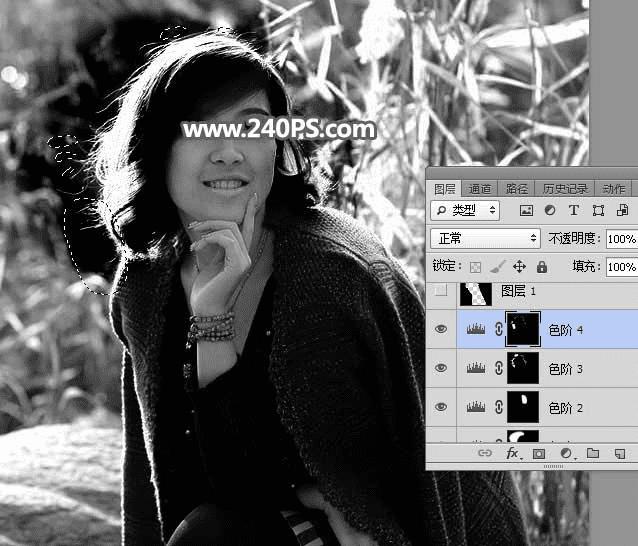638x546 pixels.
Task: Filter layers by adjustment layer icon
Action: pos(550,210)
